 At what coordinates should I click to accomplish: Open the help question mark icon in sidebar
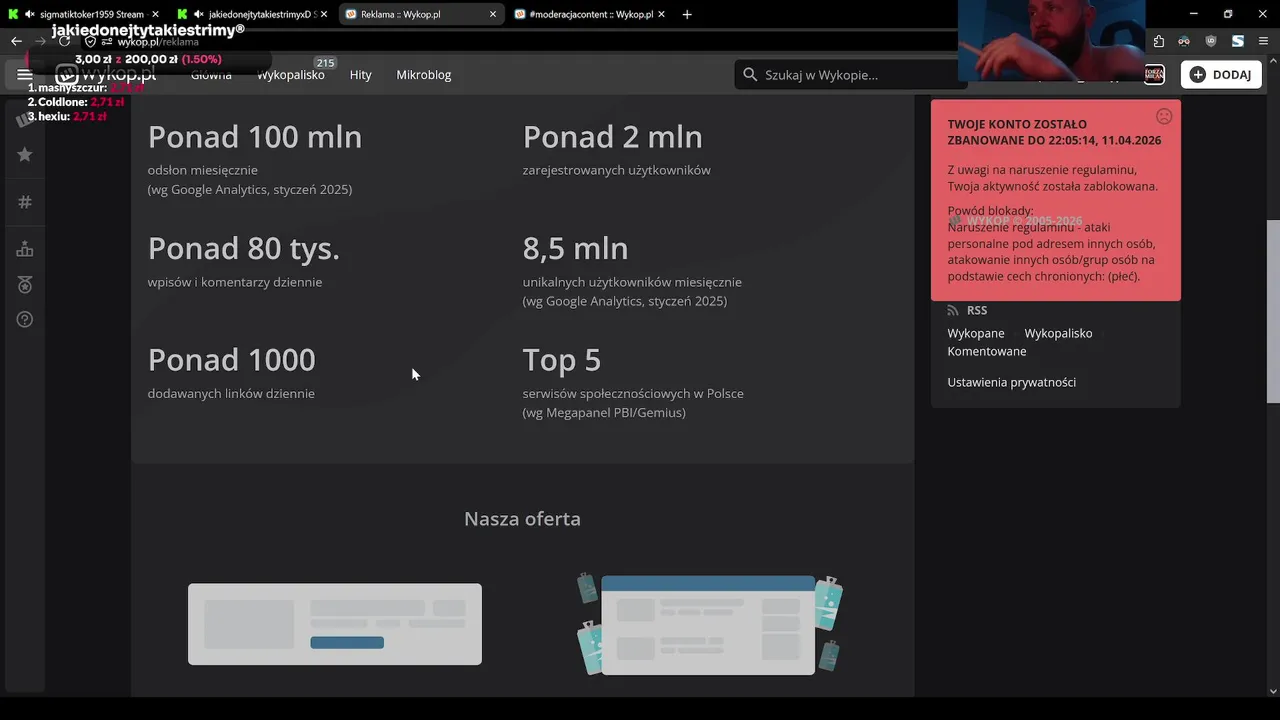(x=25, y=320)
